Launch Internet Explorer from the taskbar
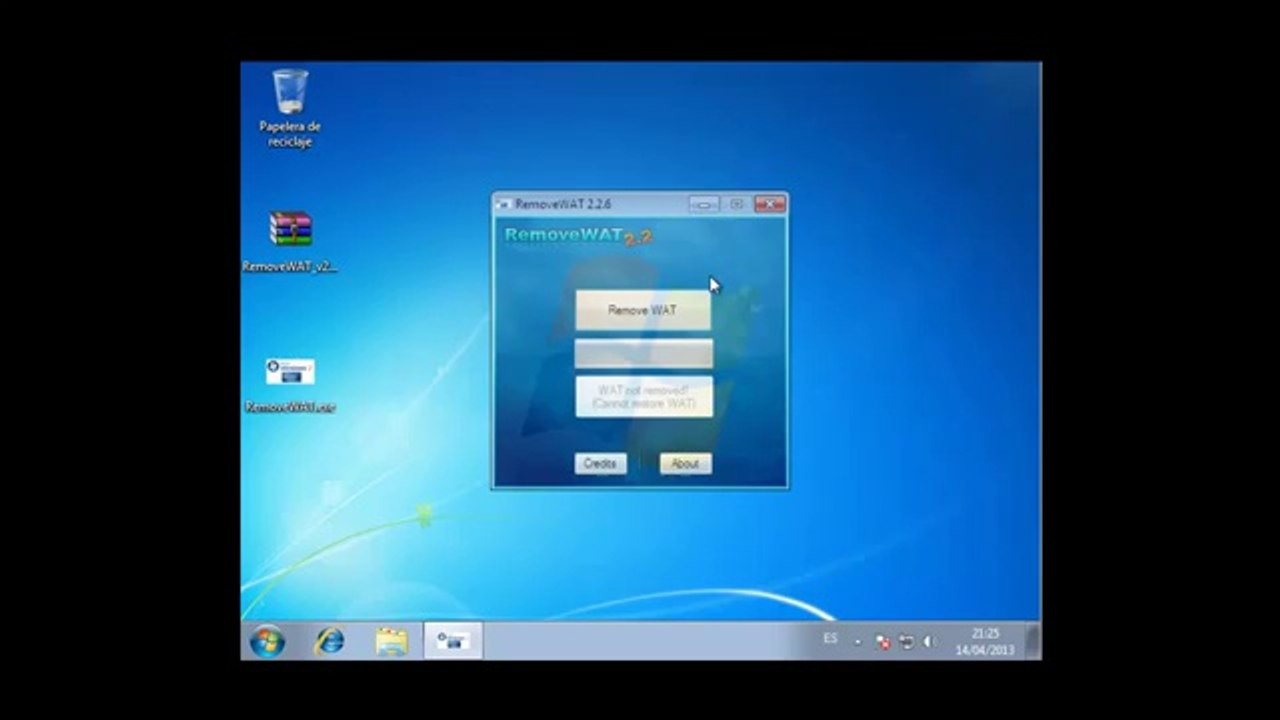 pos(329,641)
